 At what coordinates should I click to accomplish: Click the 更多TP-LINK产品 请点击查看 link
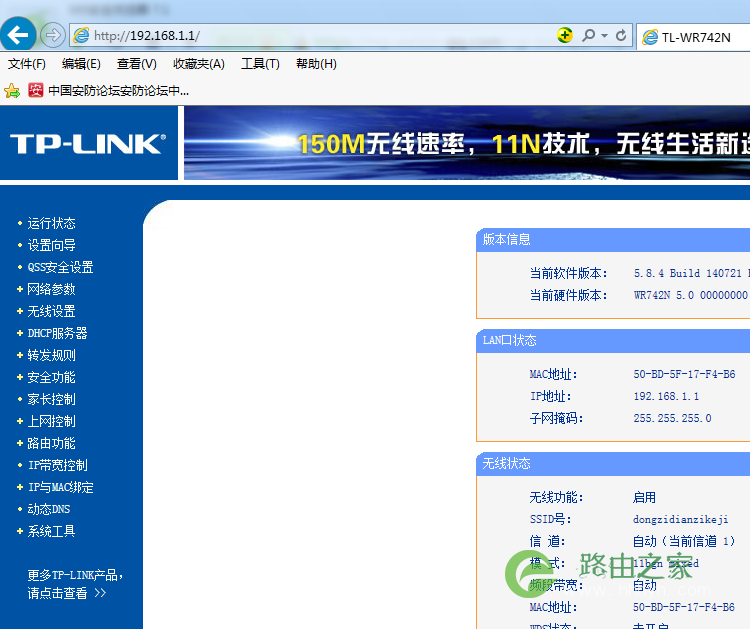click(75, 584)
